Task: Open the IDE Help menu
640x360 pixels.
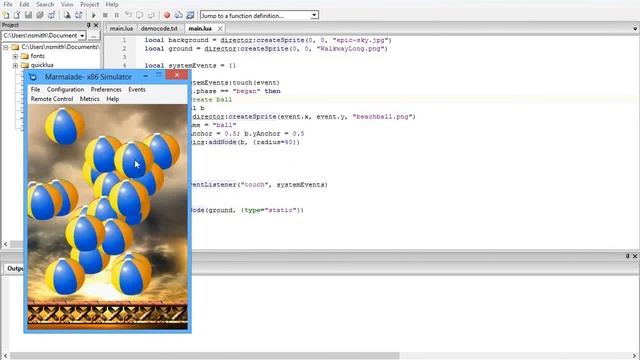Action: [x=112, y=4]
